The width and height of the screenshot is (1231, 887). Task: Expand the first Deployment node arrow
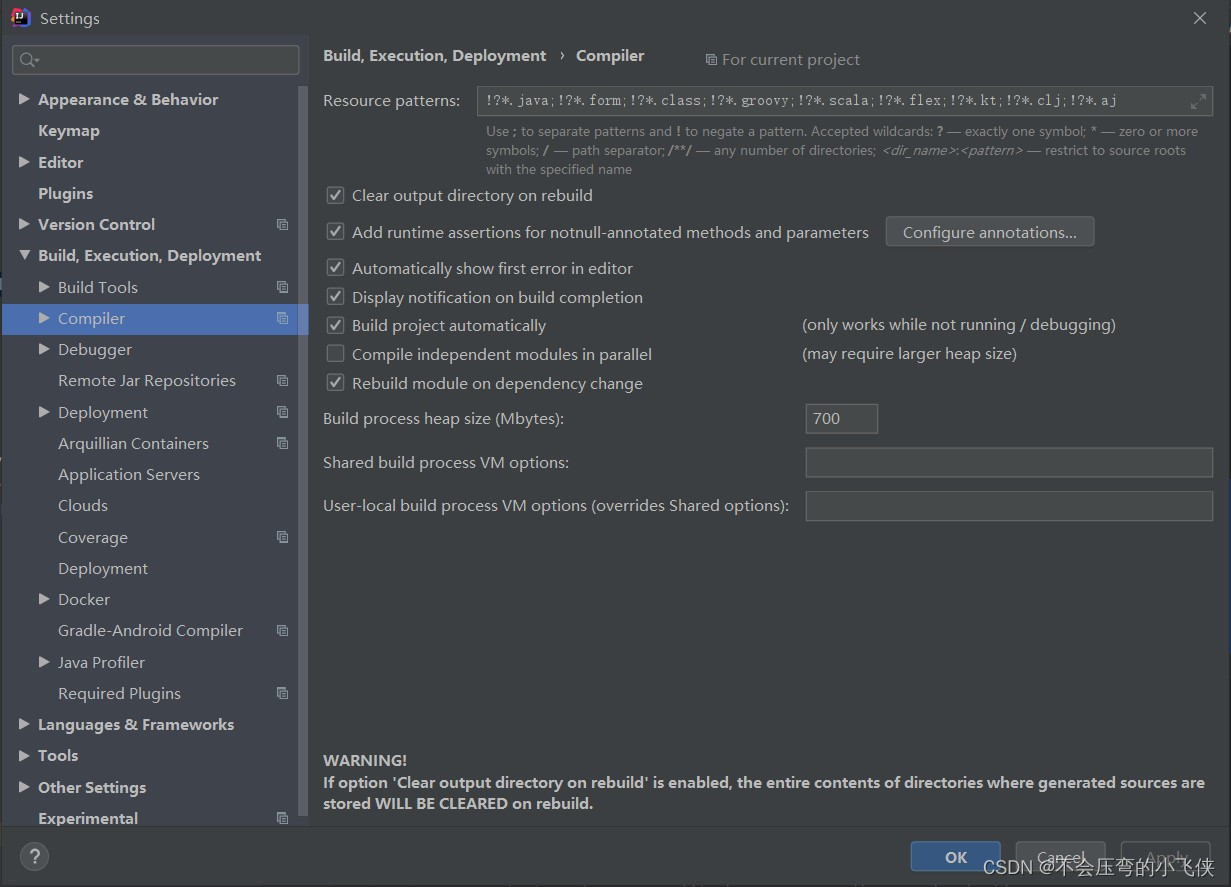point(44,412)
